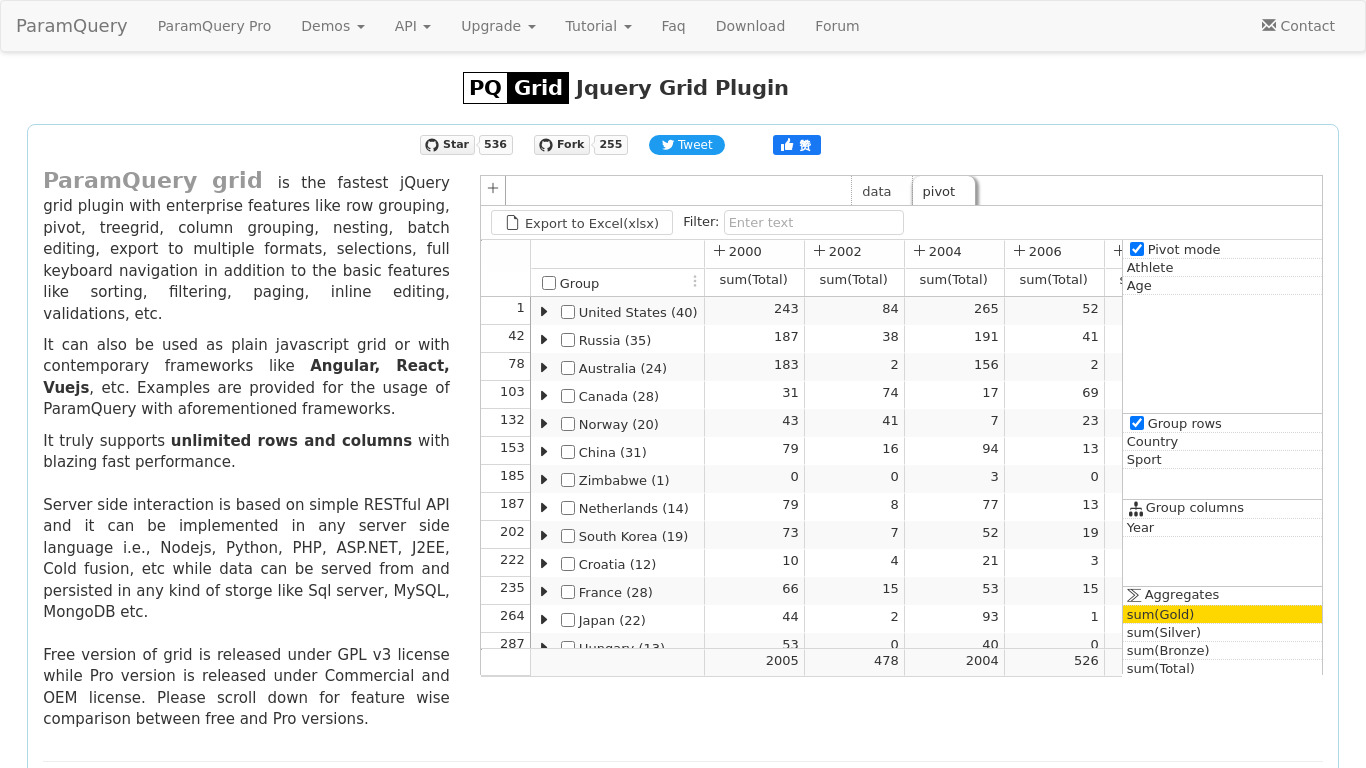
Task: Click the Export to Excel(xlsx) button
Action: click(x=582, y=223)
